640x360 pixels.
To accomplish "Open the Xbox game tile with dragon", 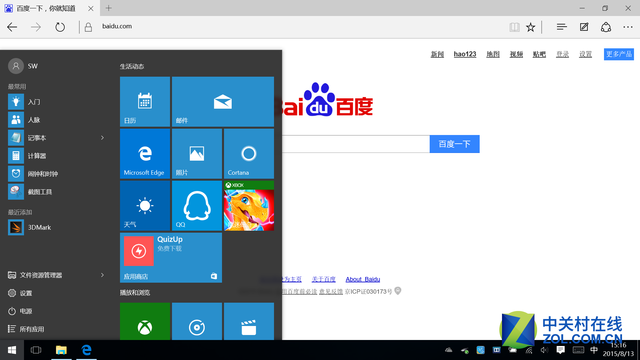I will coord(249,206).
